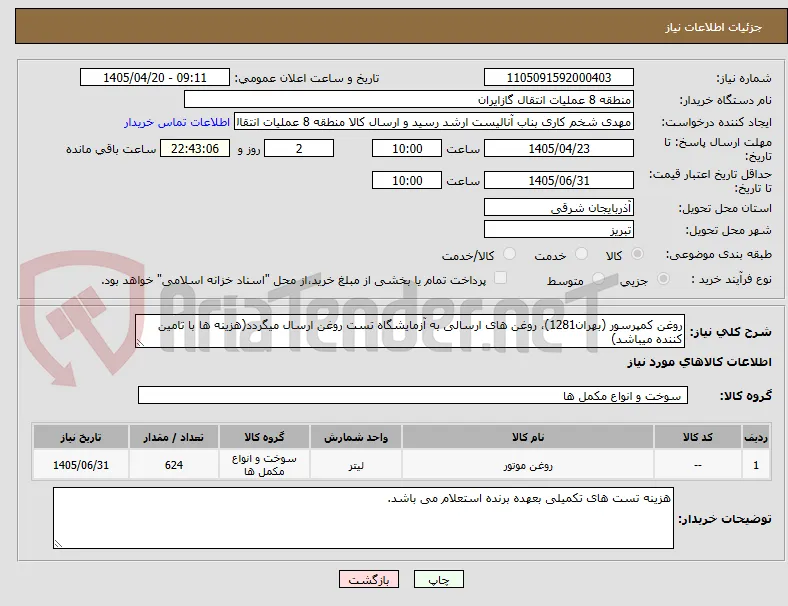Click the جزئیات اطلاعات نیاز header title
Image resolution: width=788 pixels, height=606 pixels.
click(x=714, y=27)
